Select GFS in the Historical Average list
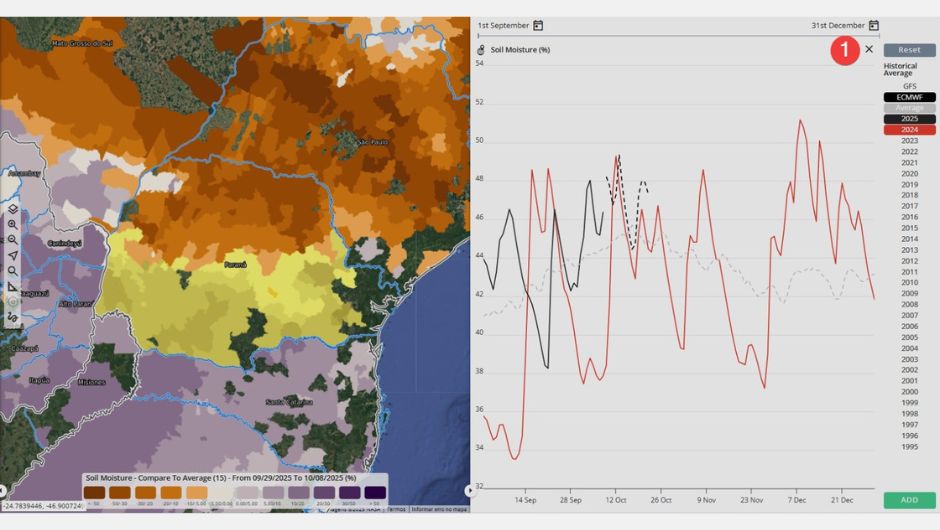Viewport: 940px width, 530px height. pyautogui.click(x=909, y=86)
